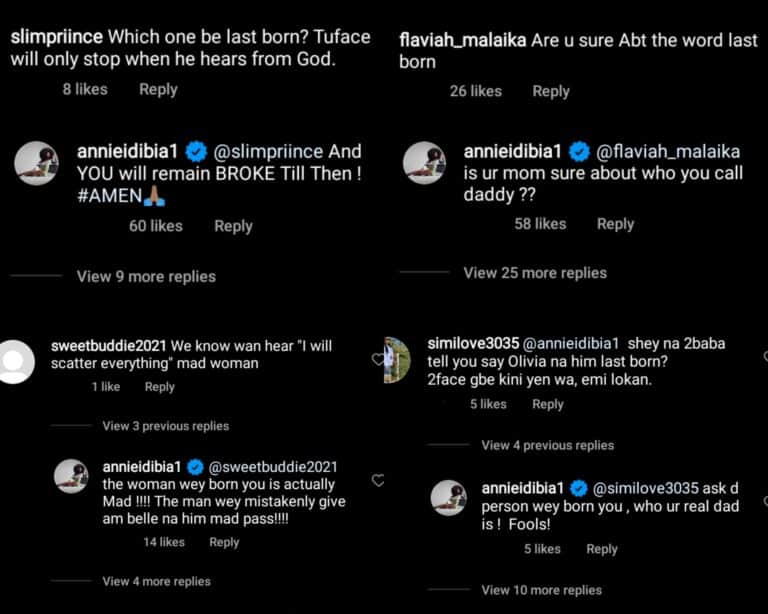Click annieidibia1's avatar beside the sweetbuddie2021 reply

pos(71,476)
